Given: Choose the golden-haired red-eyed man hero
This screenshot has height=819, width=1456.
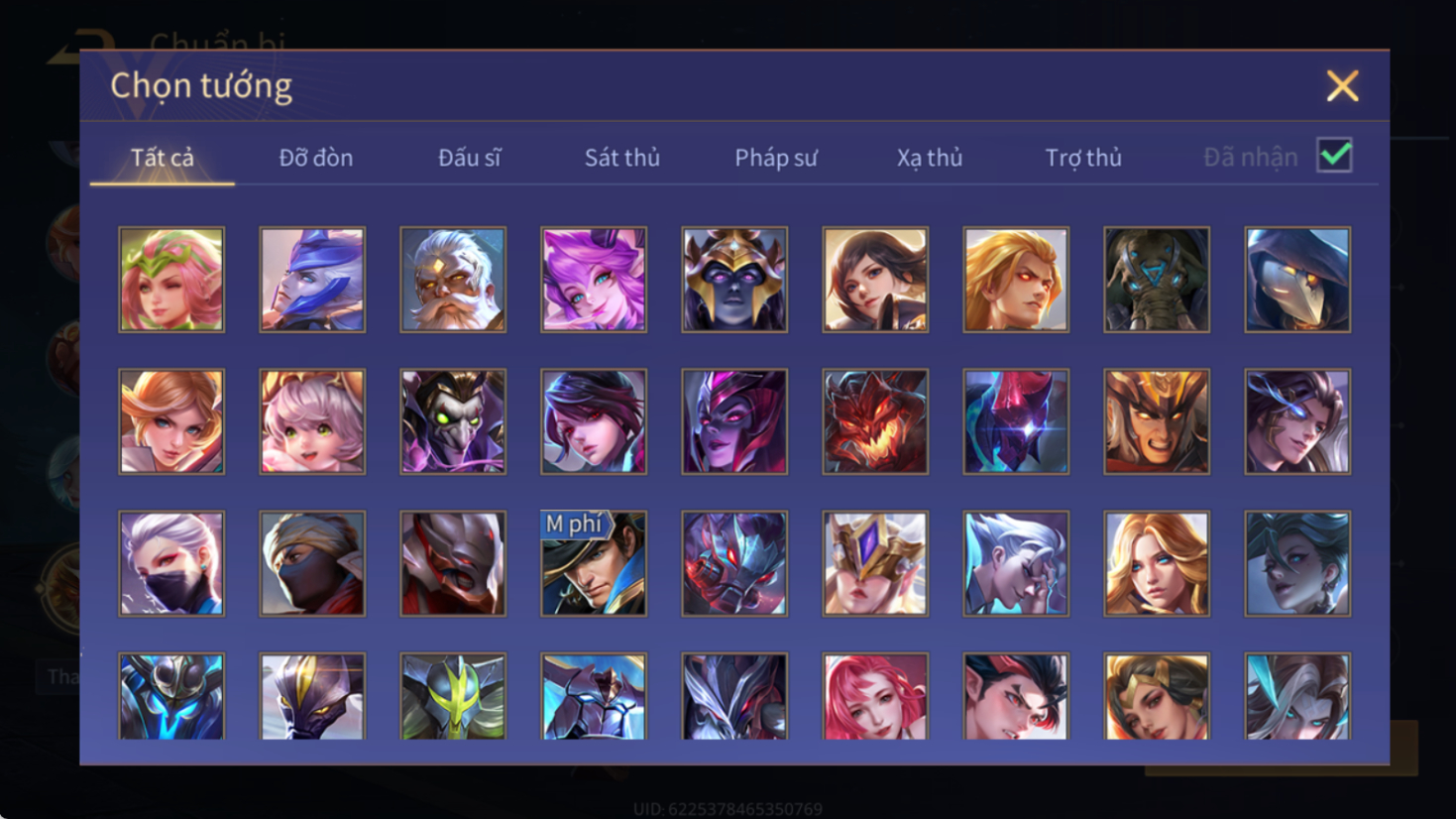Looking at the screenshot, I should [1016, 280].
